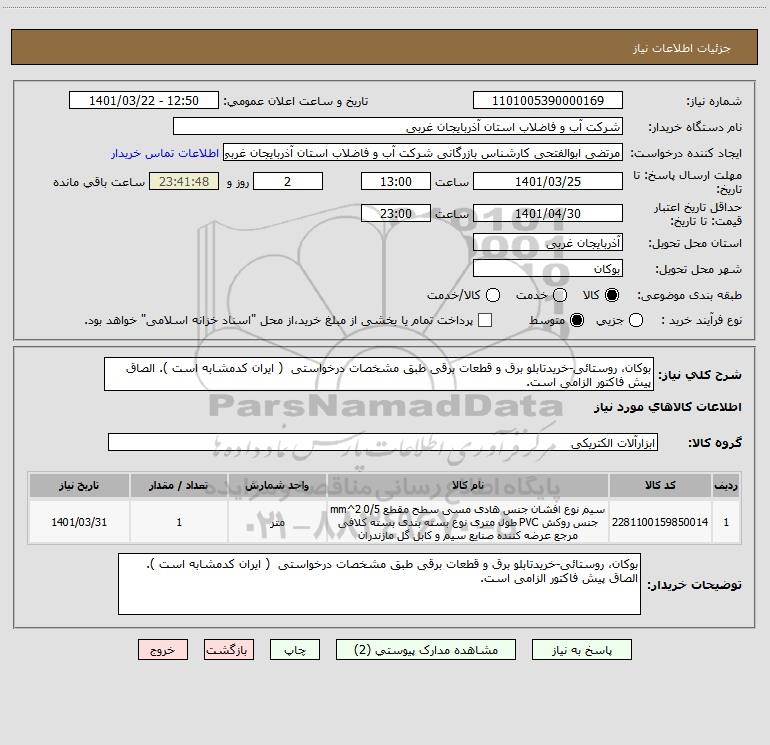This screenshot has width=770, height=745.
Task: Select the متوسط purchase type radio
Action: click(577, 320)
